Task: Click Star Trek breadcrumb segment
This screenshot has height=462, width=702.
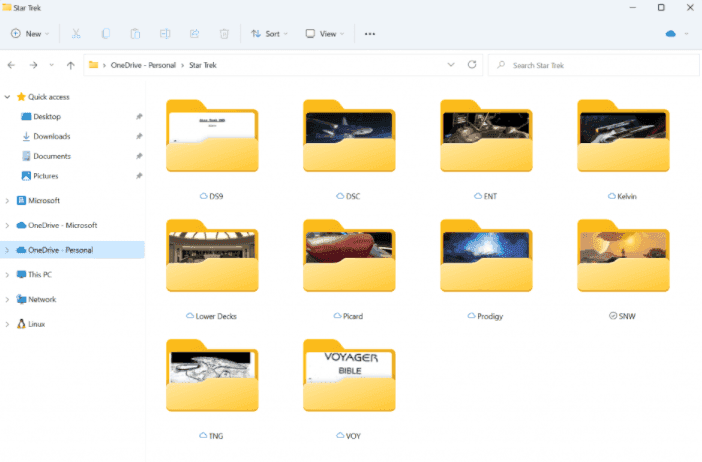Action: [203, 65]
